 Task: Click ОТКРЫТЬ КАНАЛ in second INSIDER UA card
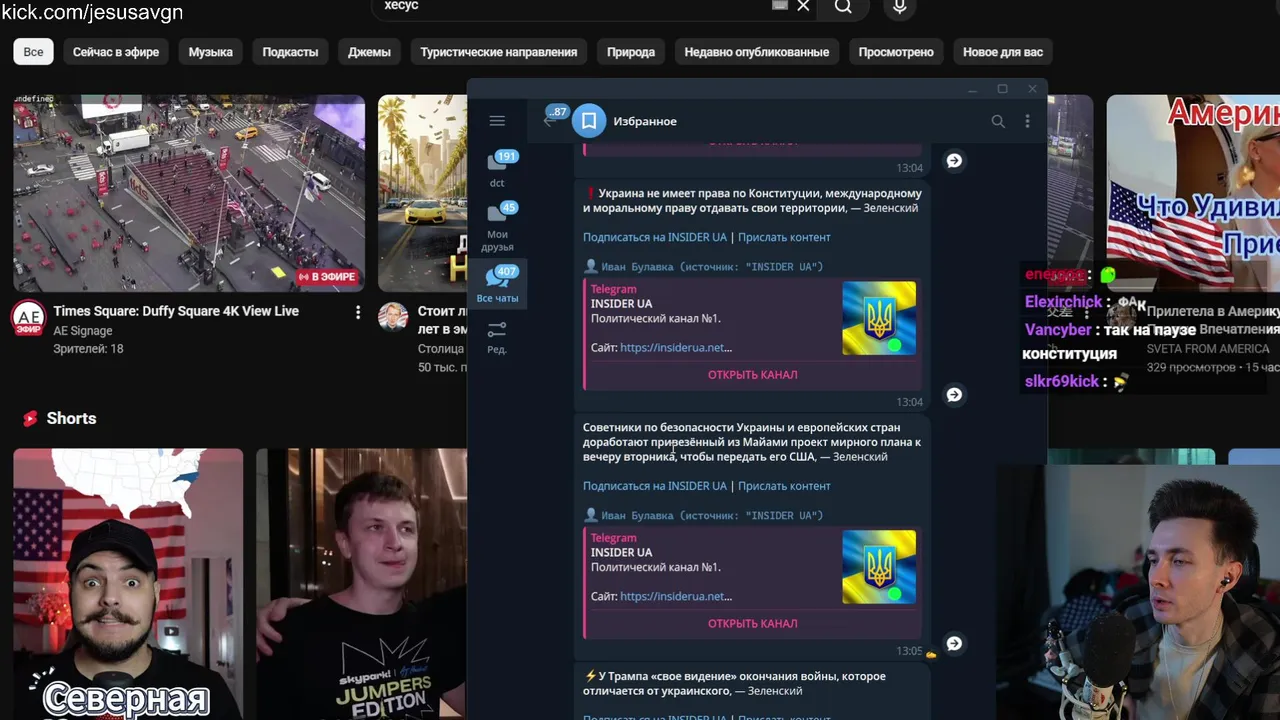coord(752,624)
